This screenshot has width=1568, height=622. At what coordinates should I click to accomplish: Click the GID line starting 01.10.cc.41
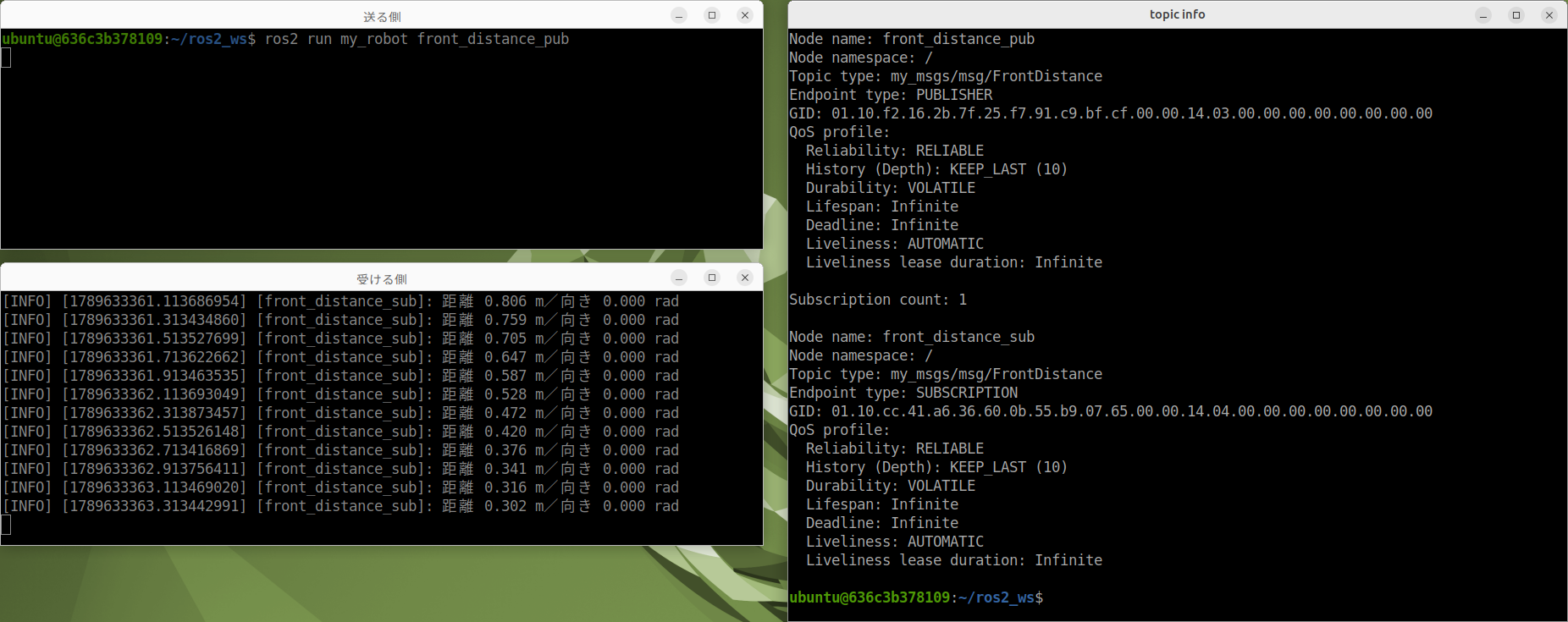pos(1111,411)
